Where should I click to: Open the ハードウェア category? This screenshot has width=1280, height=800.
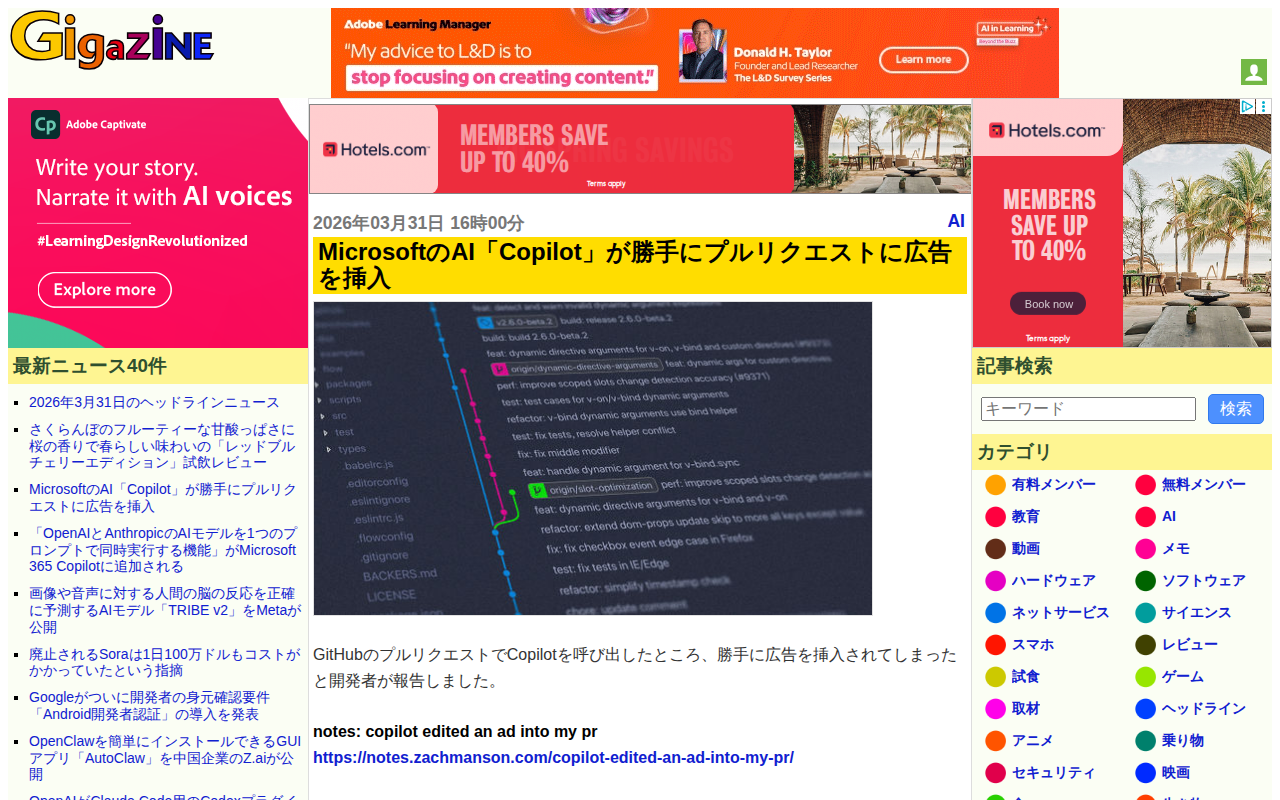(x=1054, y=581)
